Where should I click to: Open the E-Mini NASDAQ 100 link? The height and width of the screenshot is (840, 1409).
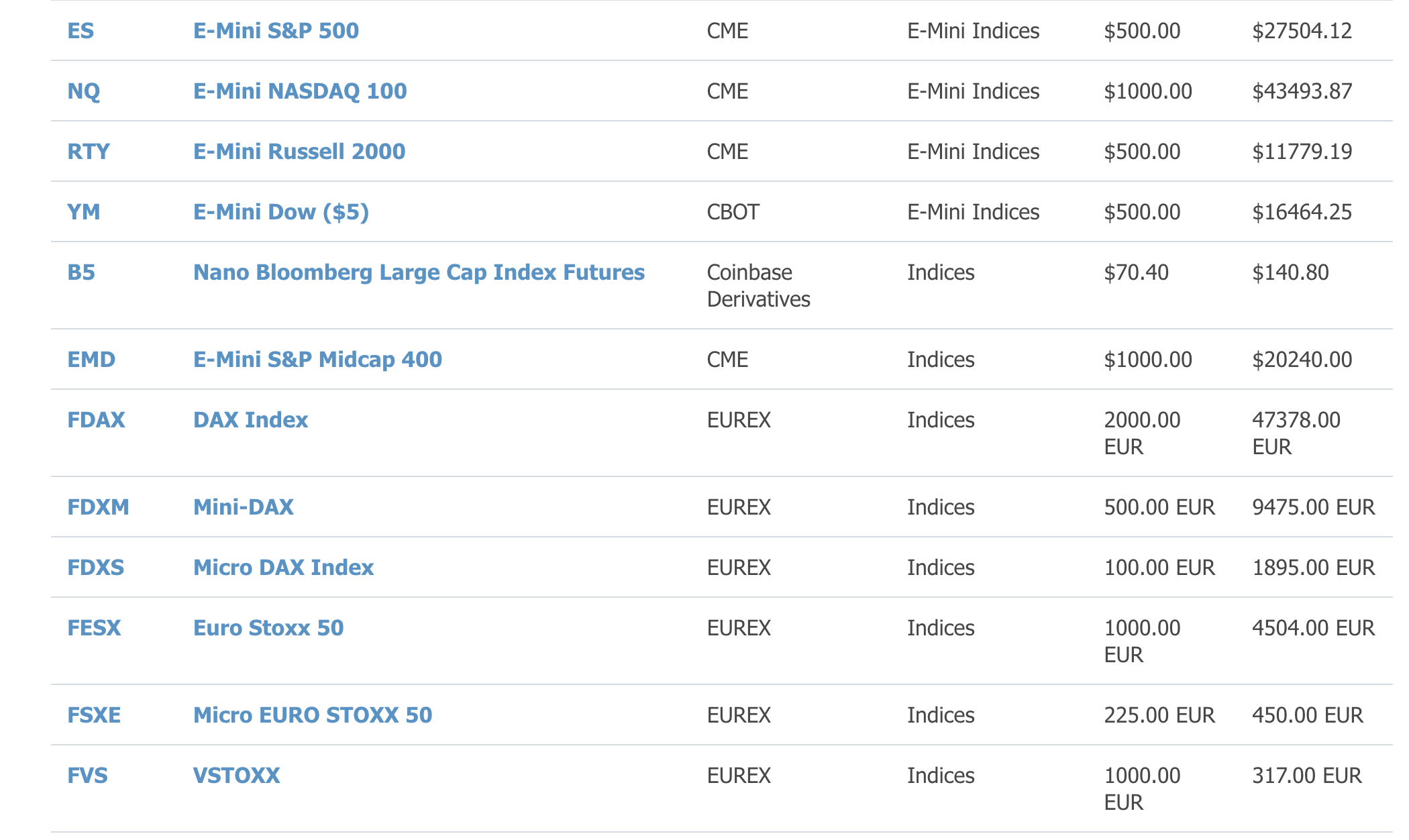[x=300, y=91]
